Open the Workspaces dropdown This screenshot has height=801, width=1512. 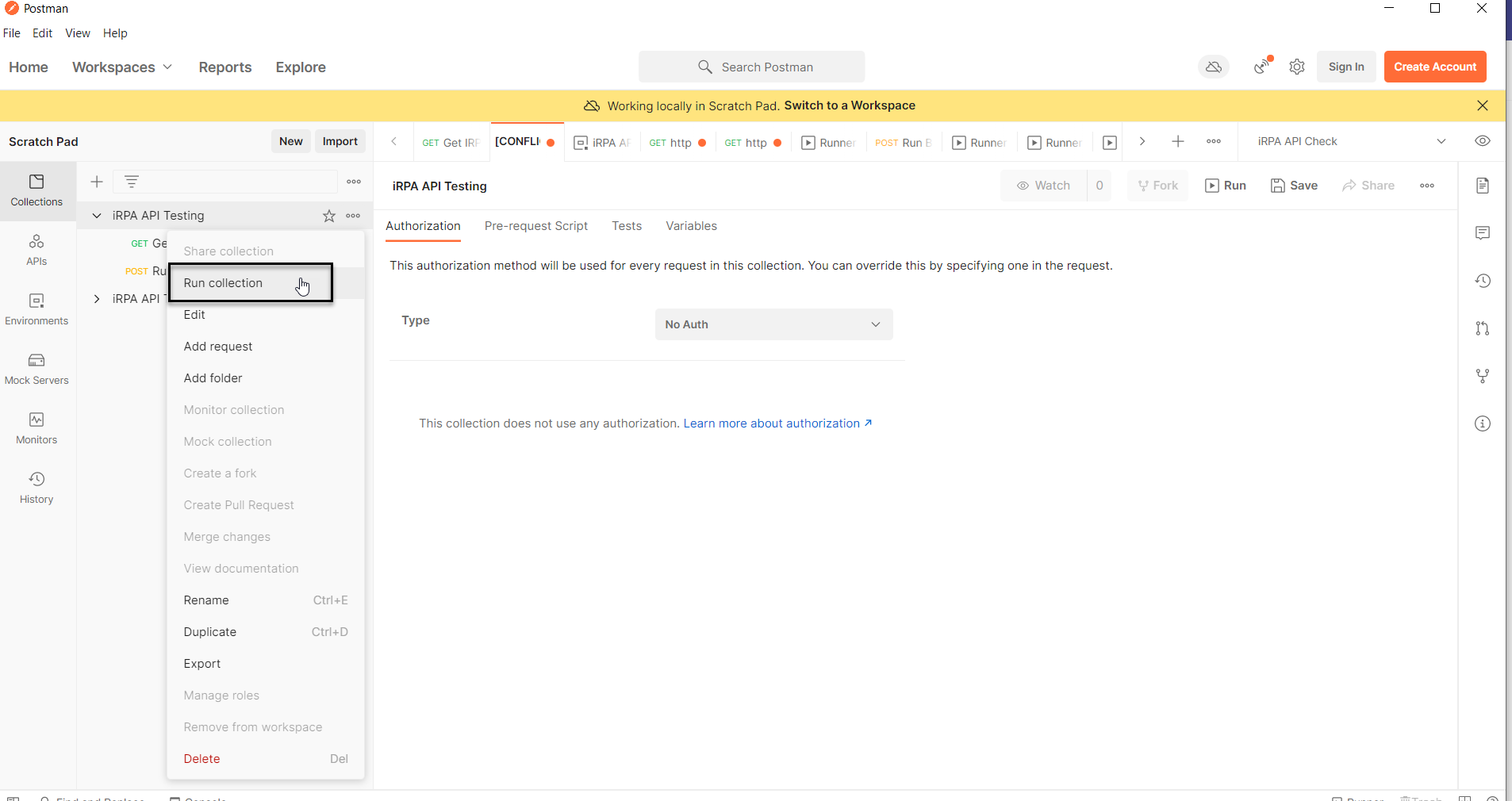pyautogui.click(x=122, y=67)
